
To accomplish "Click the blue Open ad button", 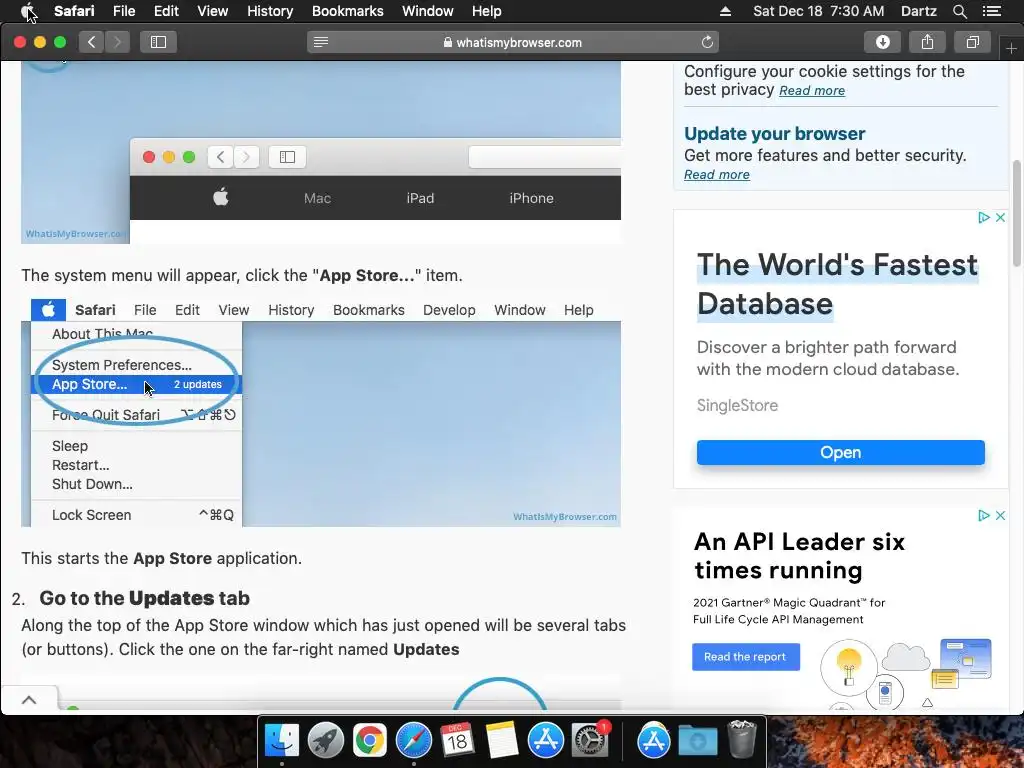I will [x=840, y=453].
